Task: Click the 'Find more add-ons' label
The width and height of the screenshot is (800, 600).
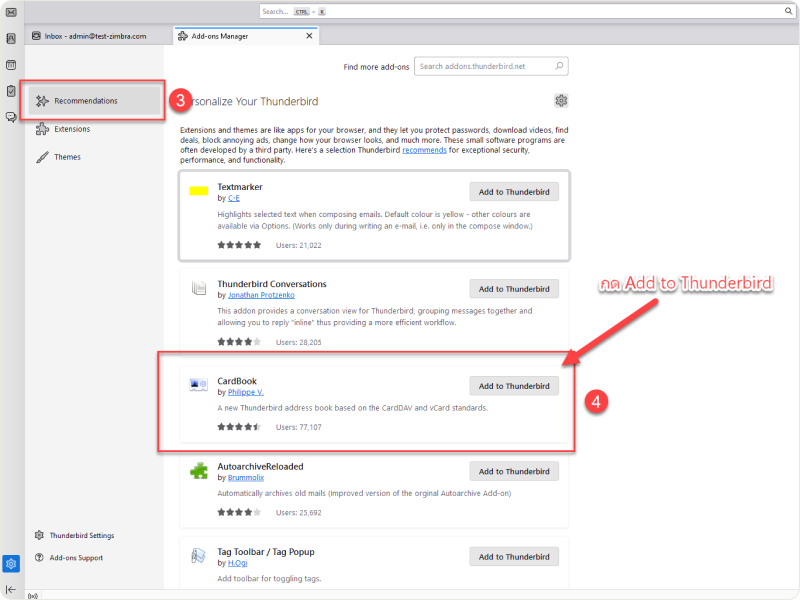Action: pos(376,67)
